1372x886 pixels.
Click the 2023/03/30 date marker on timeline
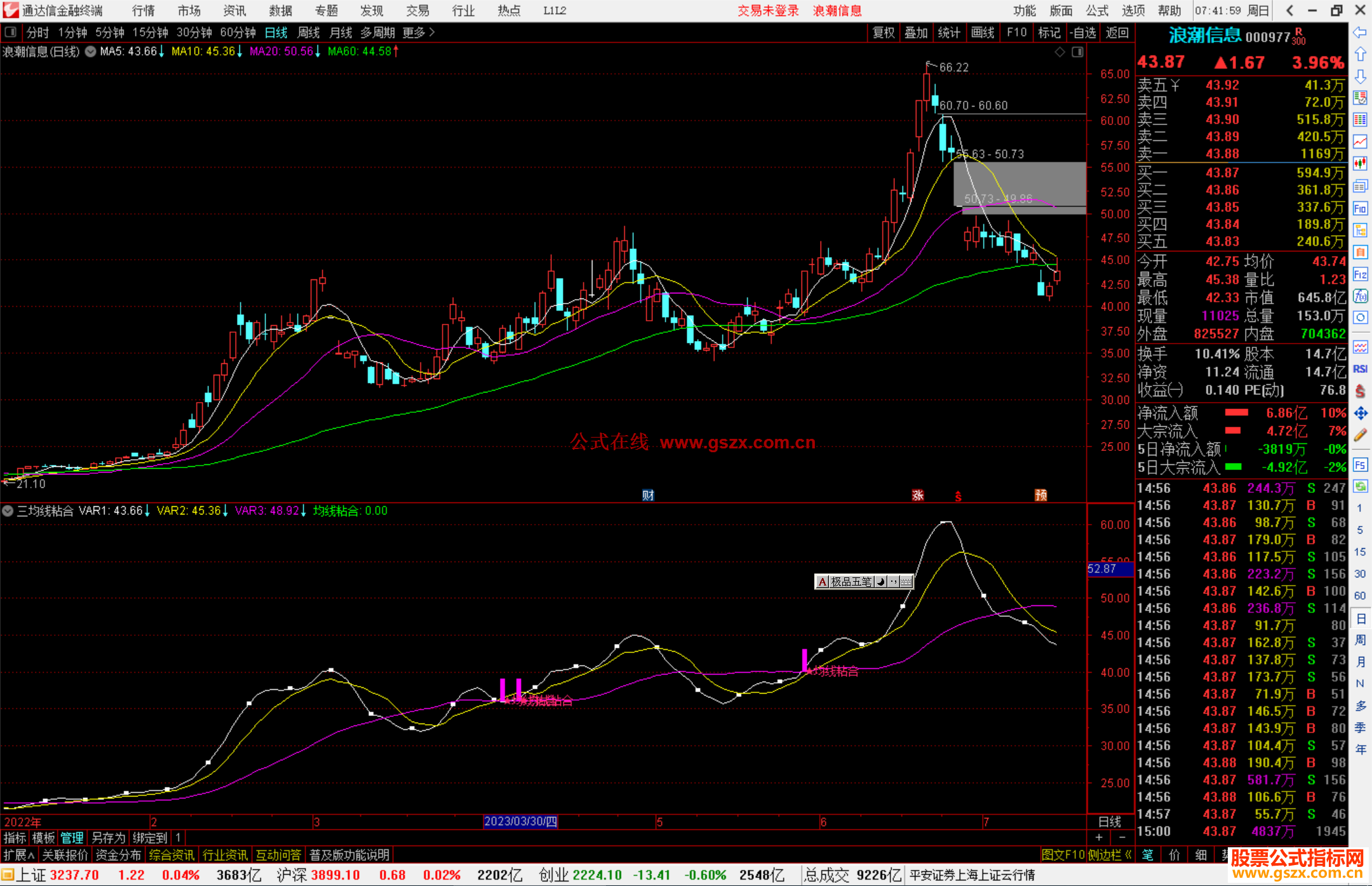coord(520,821)
